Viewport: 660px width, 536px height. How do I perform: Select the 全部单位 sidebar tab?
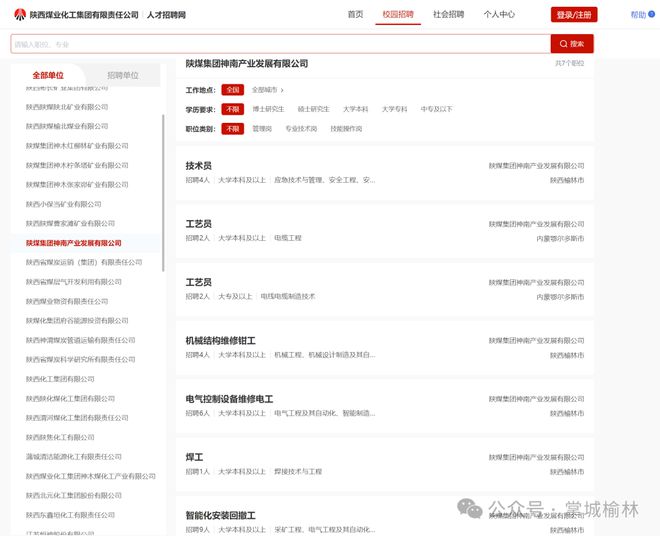(48, 75)
